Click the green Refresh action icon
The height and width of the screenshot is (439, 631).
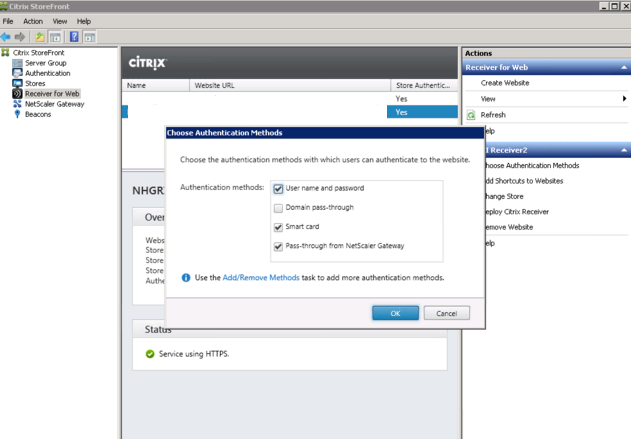click(x=472, y=115)
